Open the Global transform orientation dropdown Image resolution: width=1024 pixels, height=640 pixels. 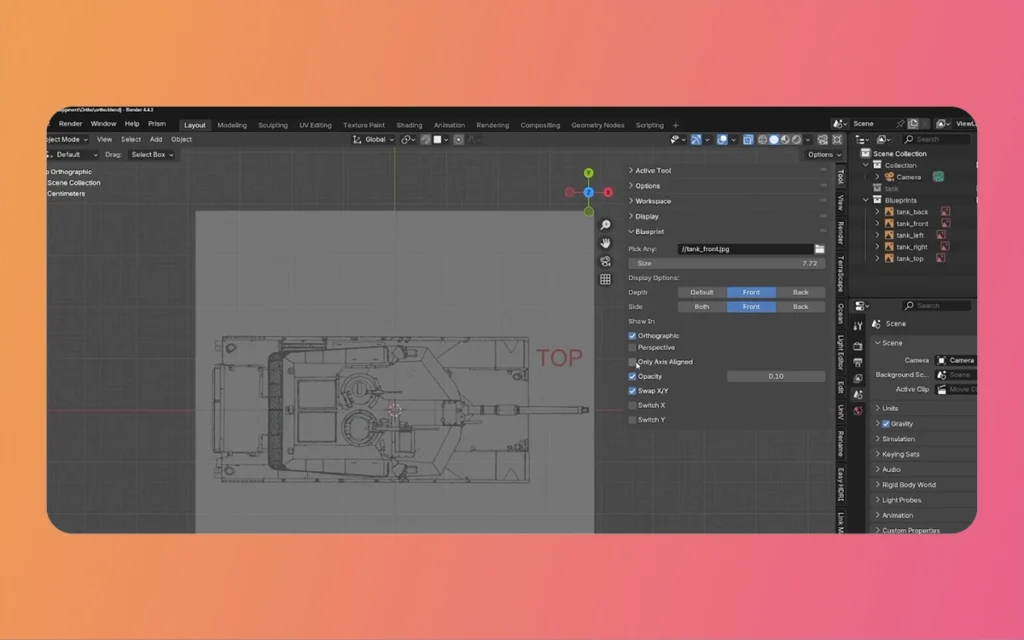coord(374,140)
